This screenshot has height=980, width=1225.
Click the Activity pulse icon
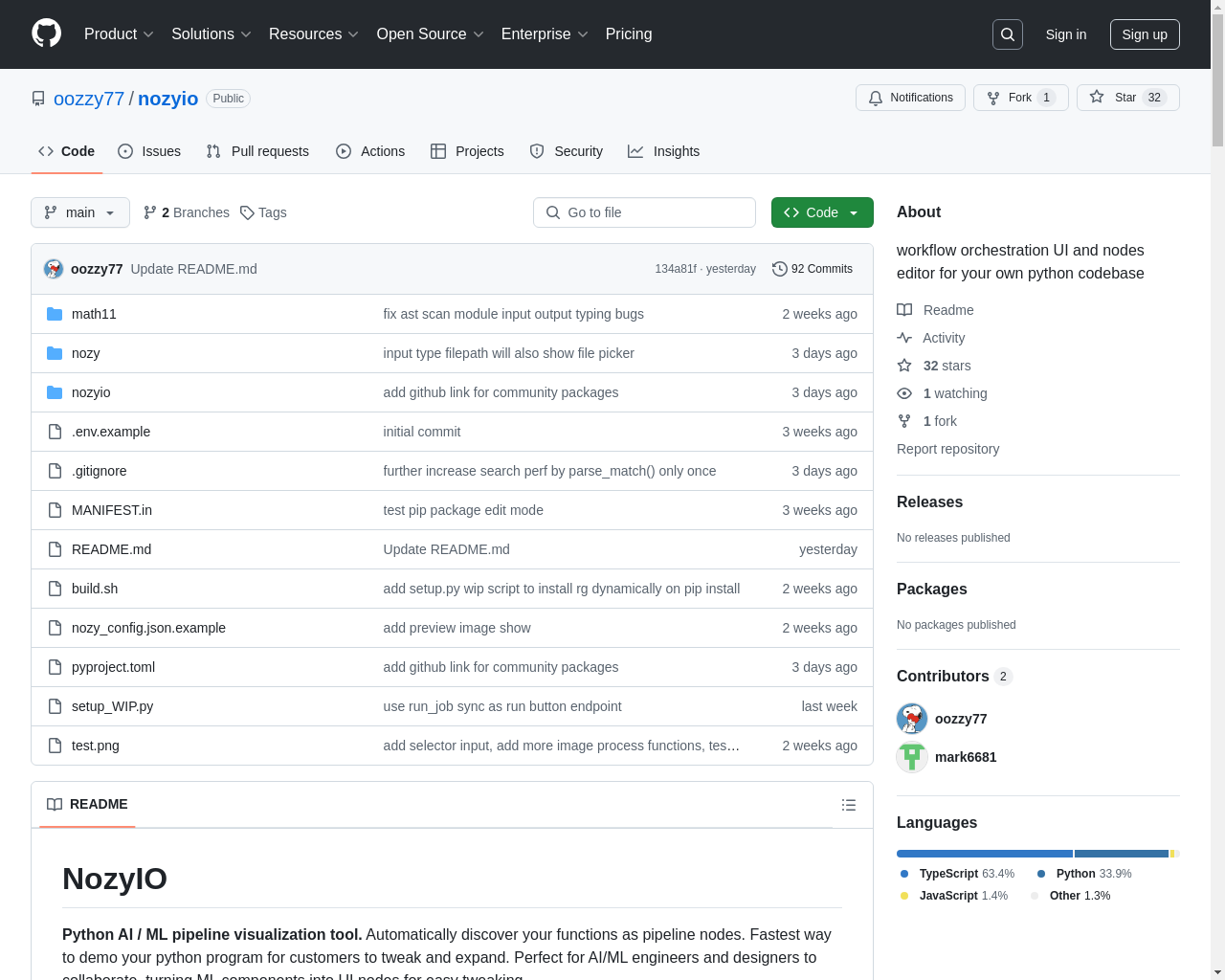[x=904, y=338]
